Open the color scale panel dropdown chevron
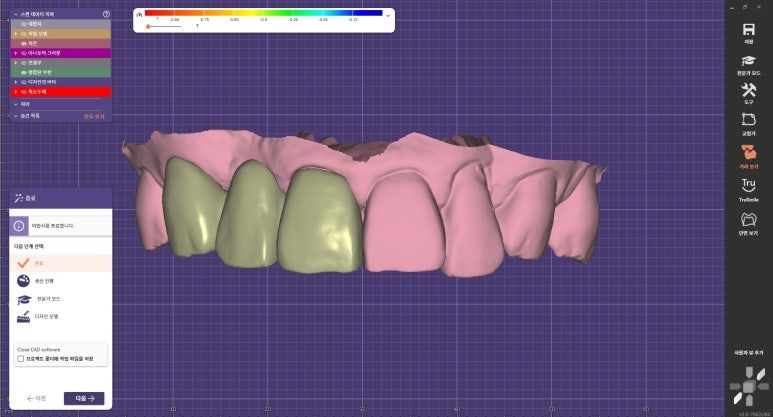Screen dimensions: 773x417 click(x=388, y=15)
